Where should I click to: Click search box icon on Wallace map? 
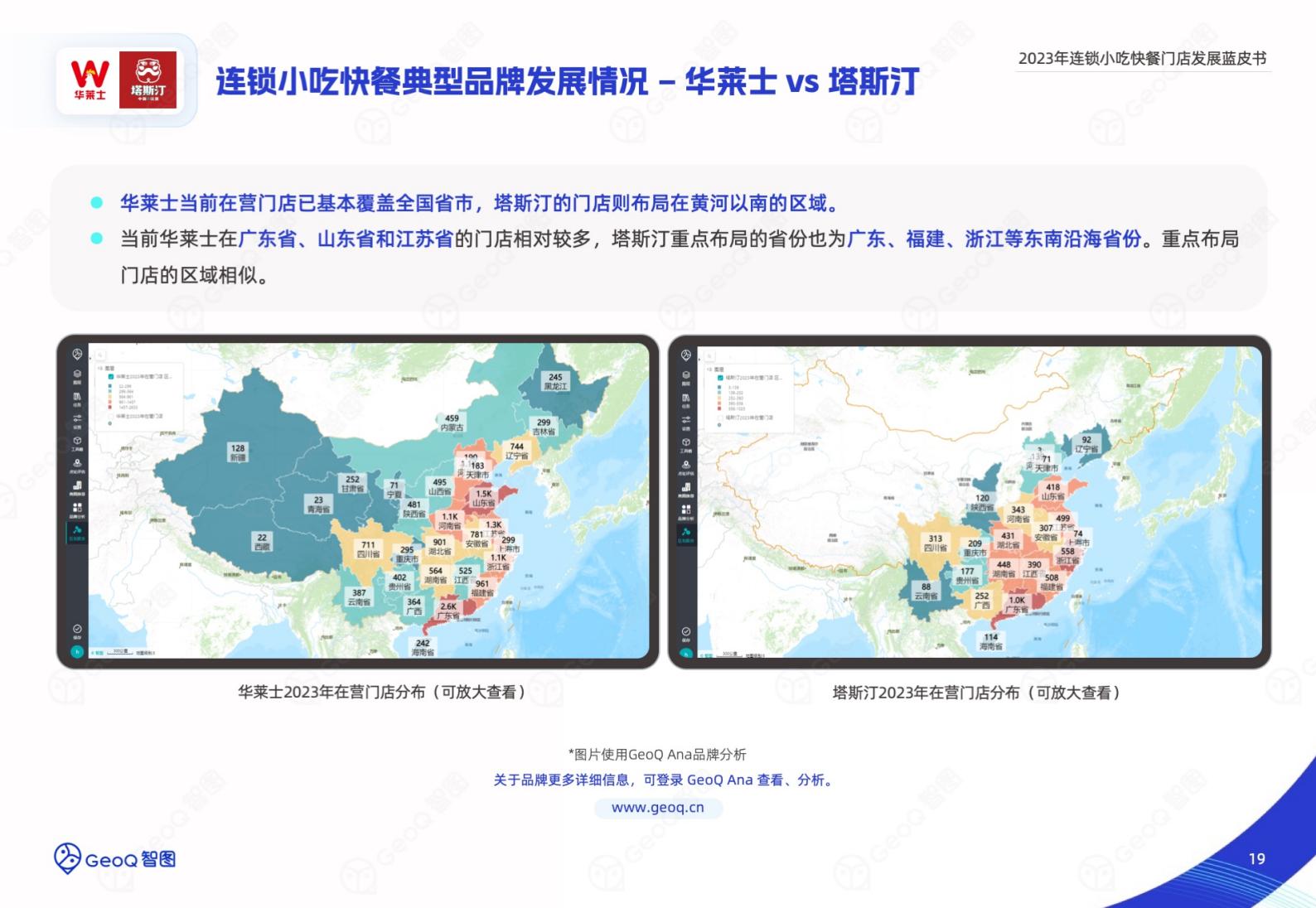point(101,355)
